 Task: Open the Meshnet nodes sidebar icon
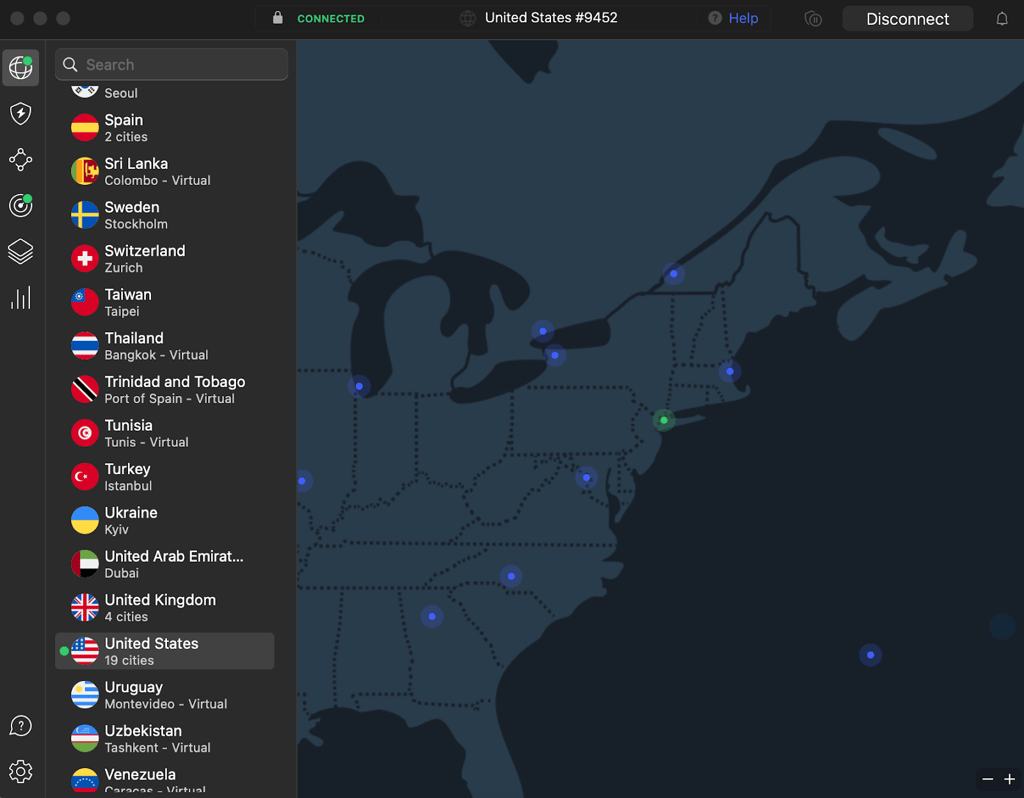[x=20, y=159]
